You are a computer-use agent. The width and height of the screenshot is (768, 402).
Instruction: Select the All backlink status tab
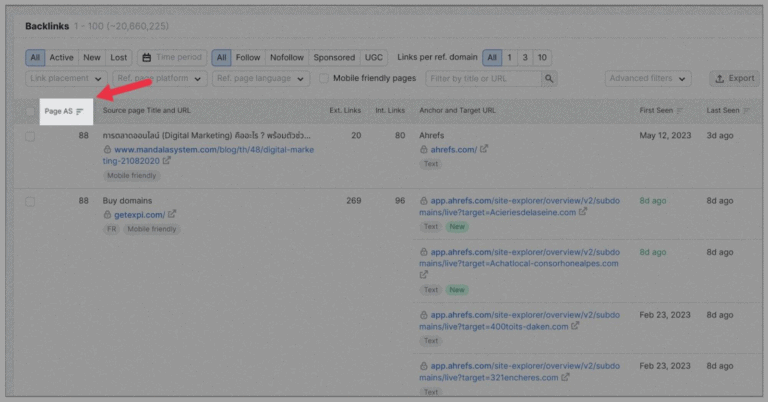(35, 57)
